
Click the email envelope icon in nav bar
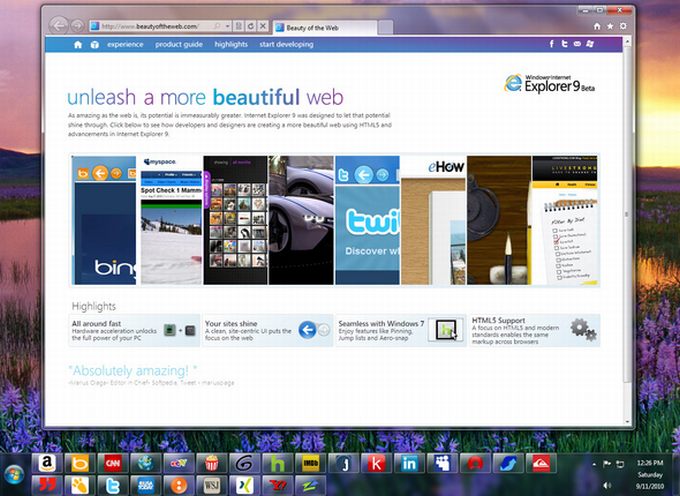click(x=577, y=44)
